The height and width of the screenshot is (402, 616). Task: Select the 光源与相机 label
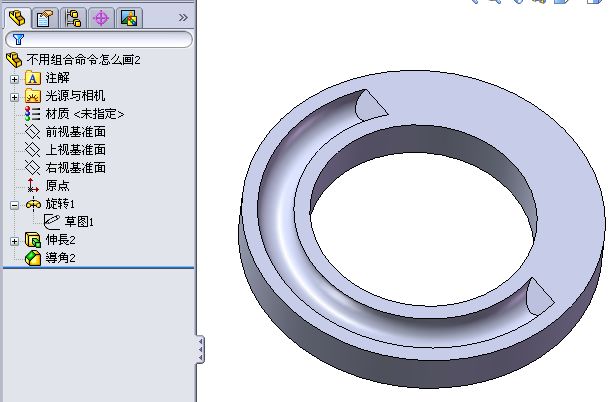pos(75,96)
